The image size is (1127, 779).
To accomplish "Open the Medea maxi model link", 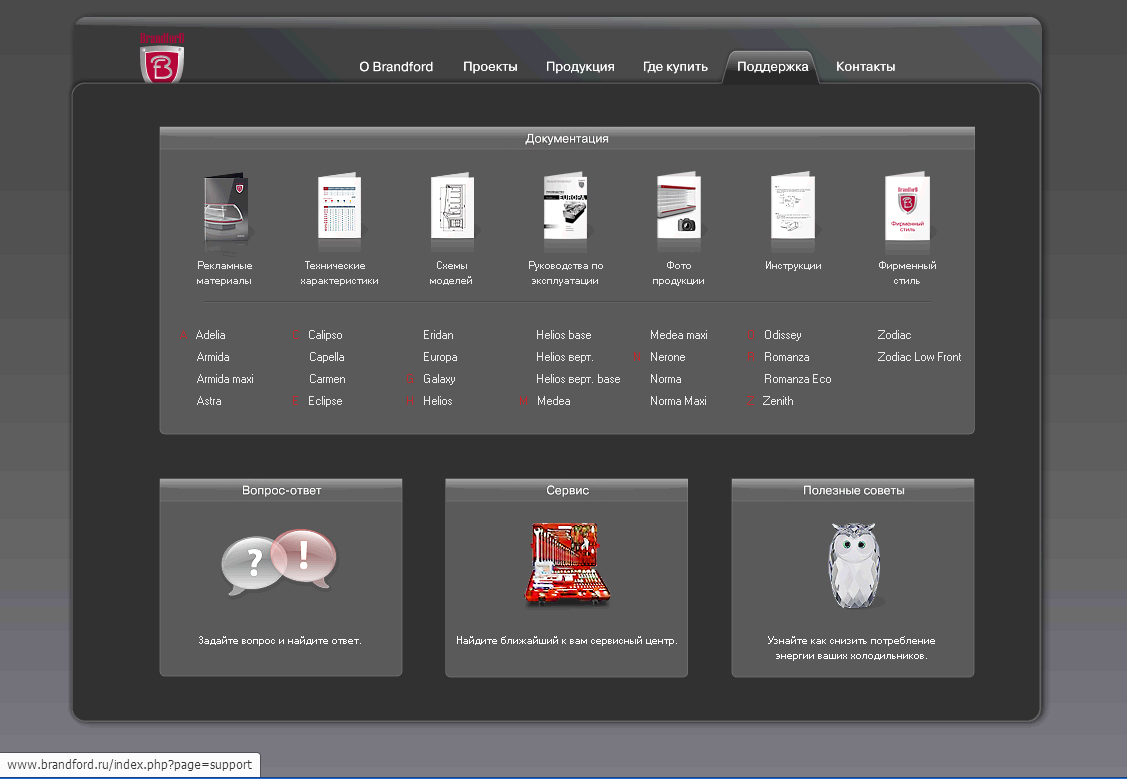I will click(x=678, y=335).
